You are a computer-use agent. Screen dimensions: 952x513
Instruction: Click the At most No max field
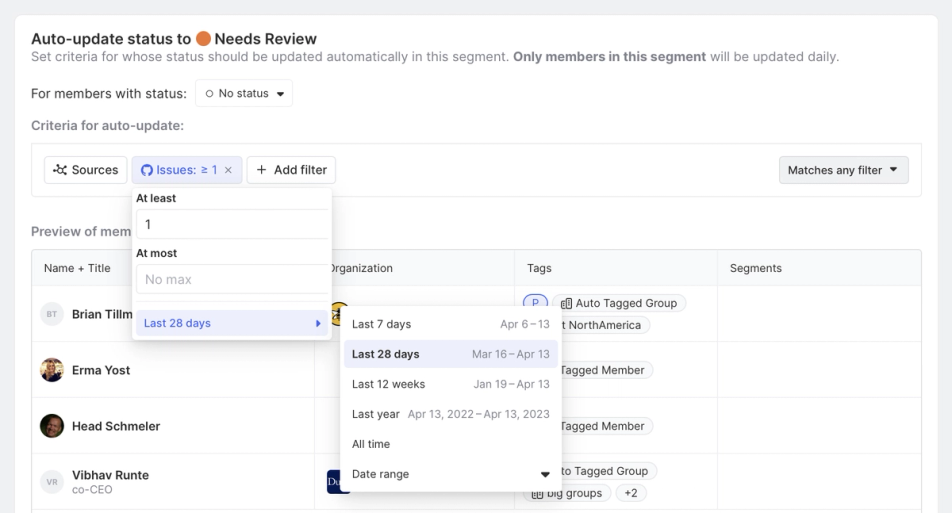point(232,279)
